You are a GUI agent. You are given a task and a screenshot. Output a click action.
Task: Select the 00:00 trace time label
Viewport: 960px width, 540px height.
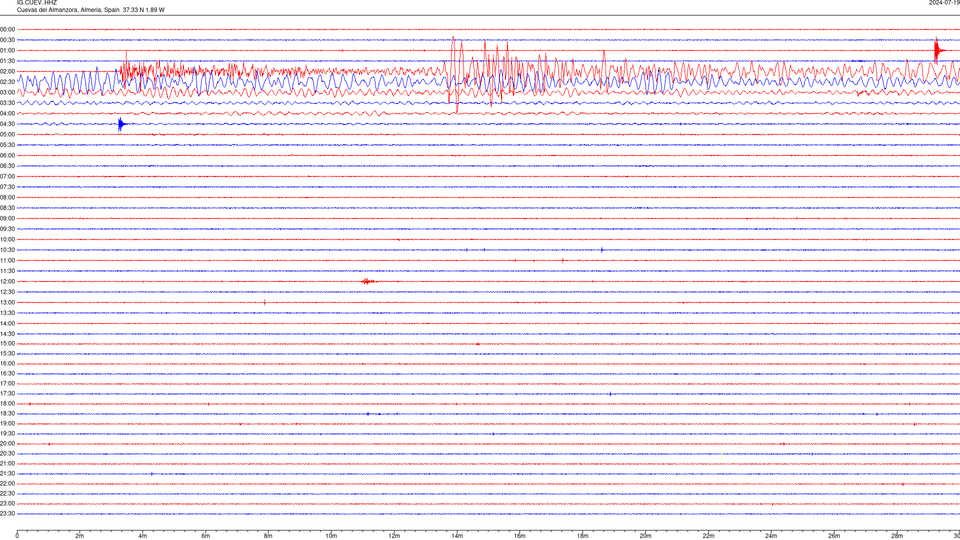(x=7, y=29)
